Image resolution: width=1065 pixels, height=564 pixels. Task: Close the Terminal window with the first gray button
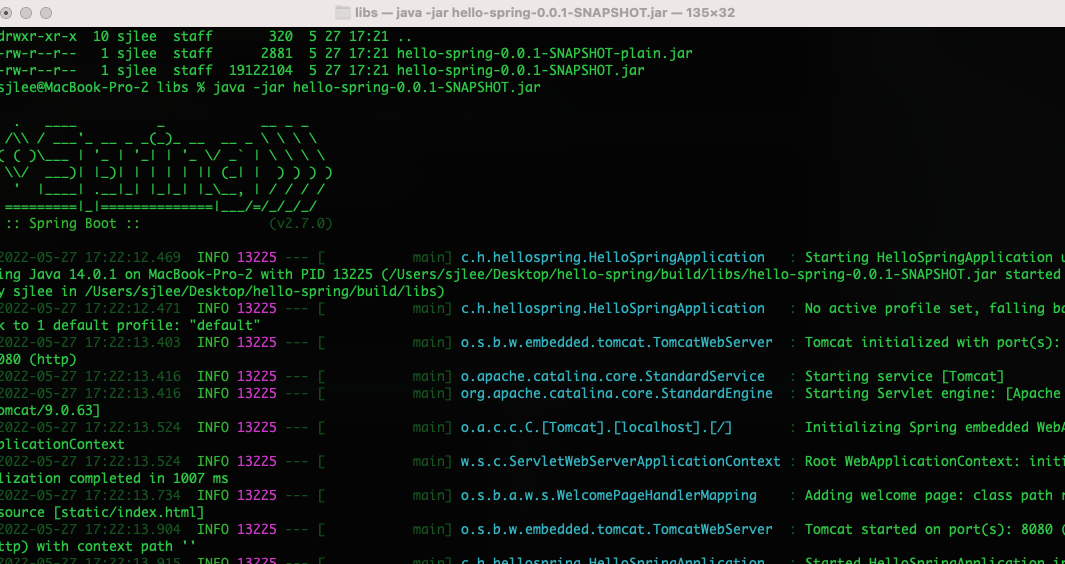6,13
